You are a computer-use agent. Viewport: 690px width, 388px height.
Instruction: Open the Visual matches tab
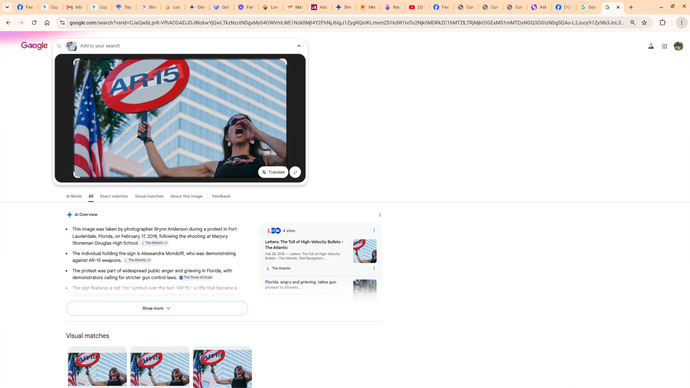coord(149,196)
